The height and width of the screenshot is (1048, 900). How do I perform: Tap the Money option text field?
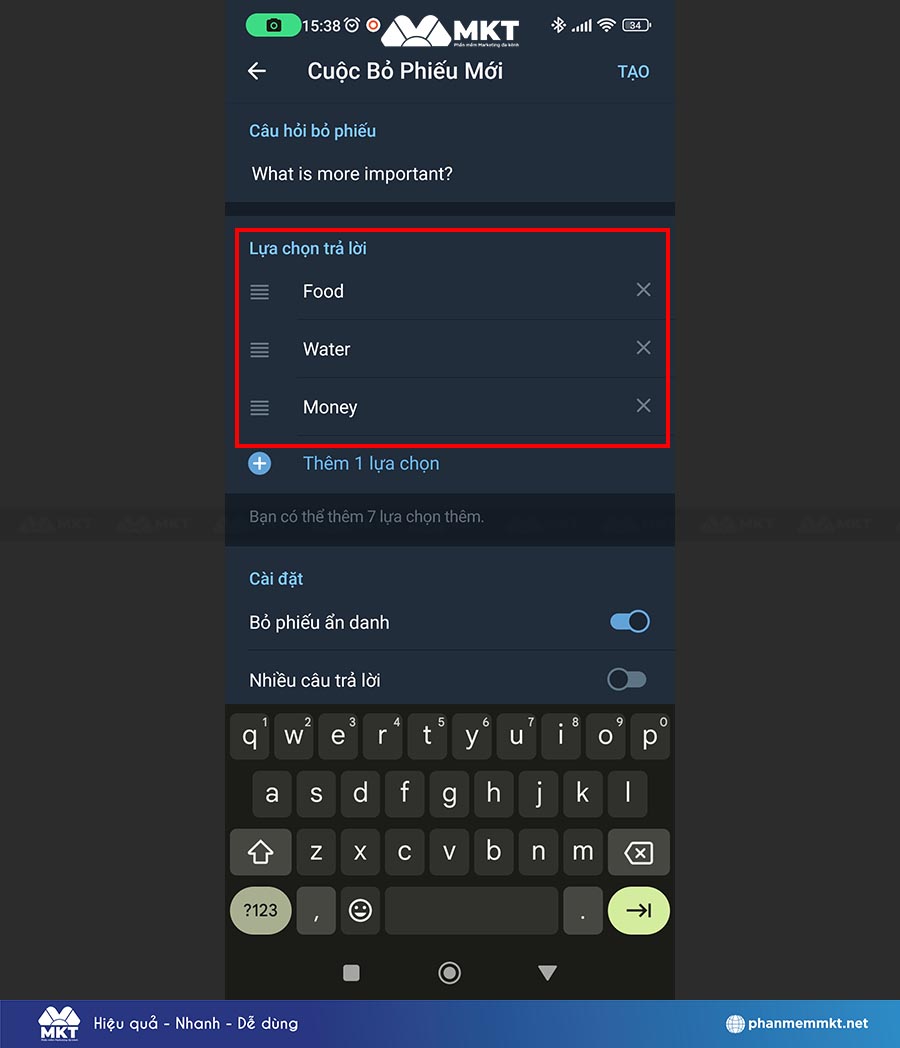[x=461, y=407]
